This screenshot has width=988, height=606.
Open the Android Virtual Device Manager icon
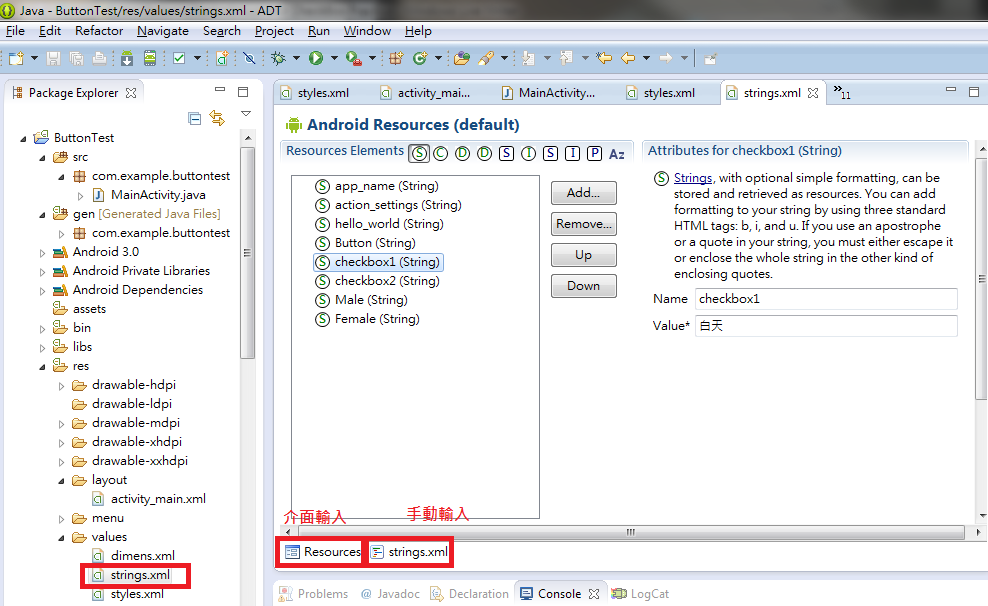[x=150, y=59]
